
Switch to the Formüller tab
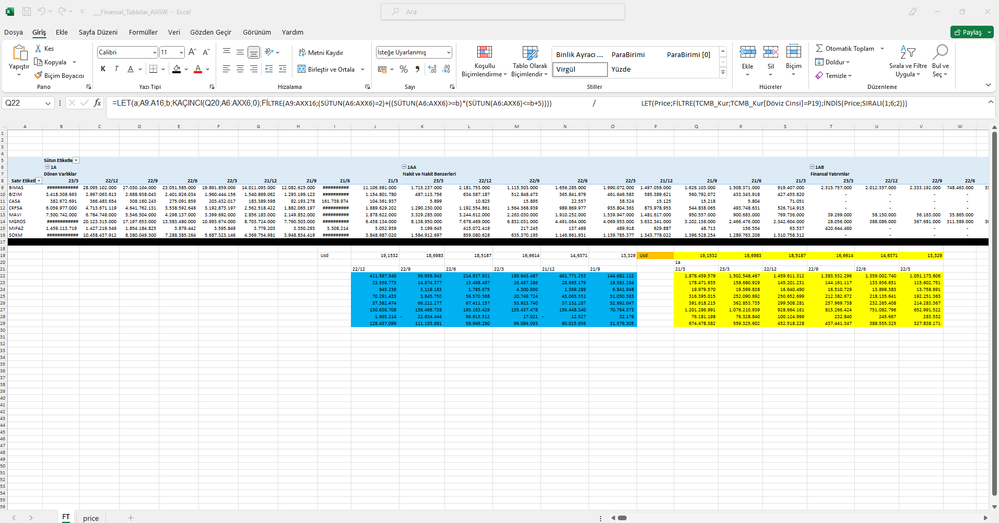143,32
